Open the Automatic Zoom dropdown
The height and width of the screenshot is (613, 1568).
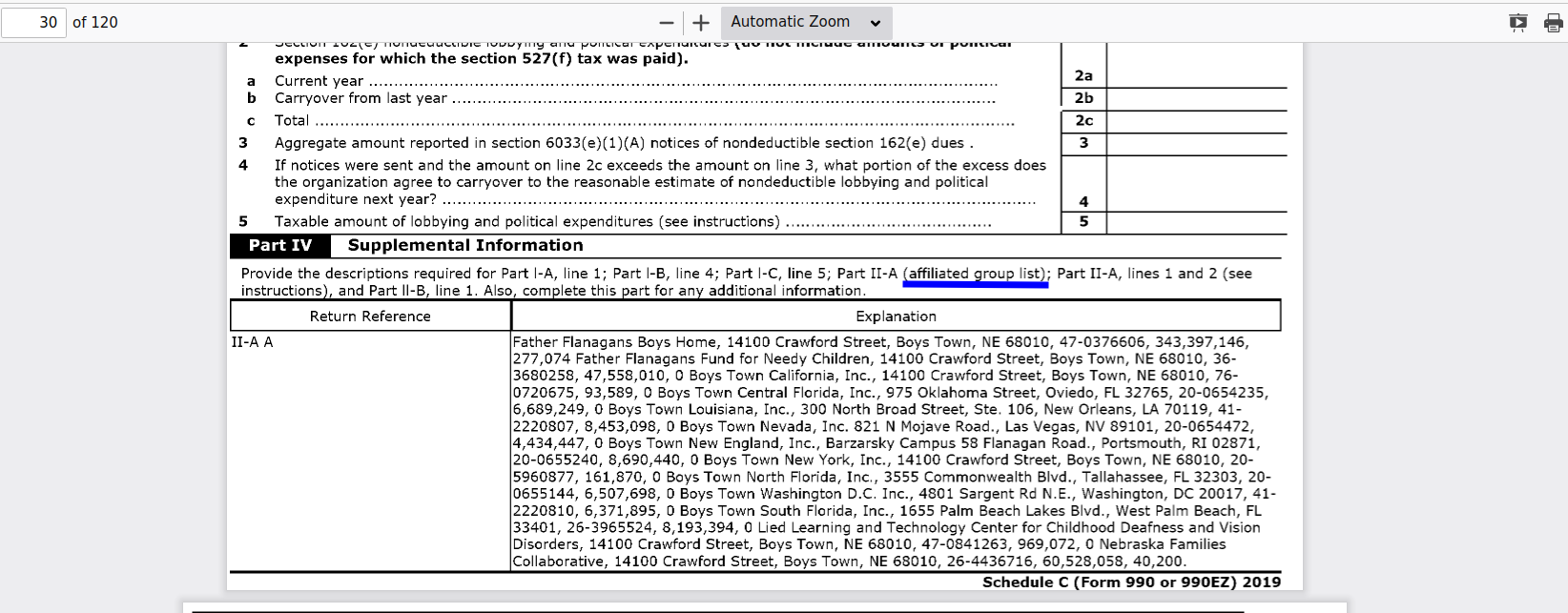[x=806, y=22]
